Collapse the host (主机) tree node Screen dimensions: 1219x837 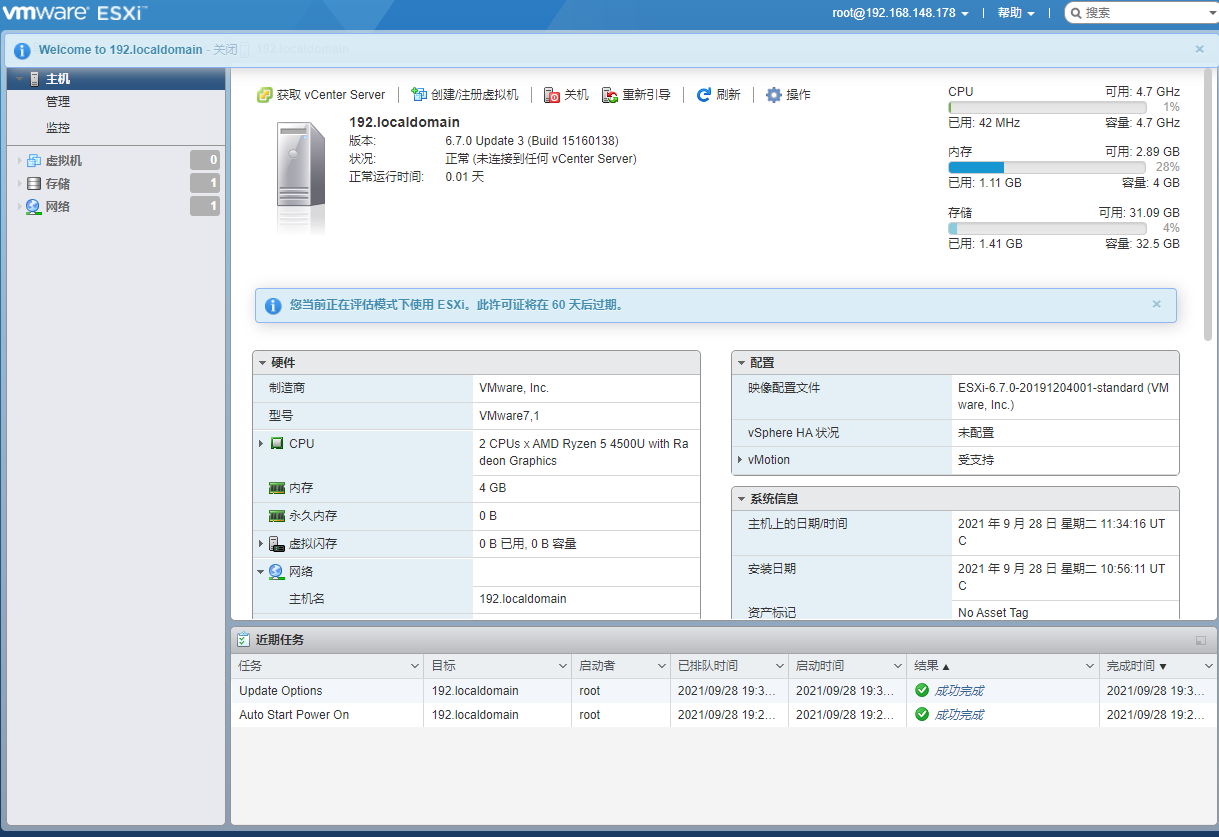point(19,79)
